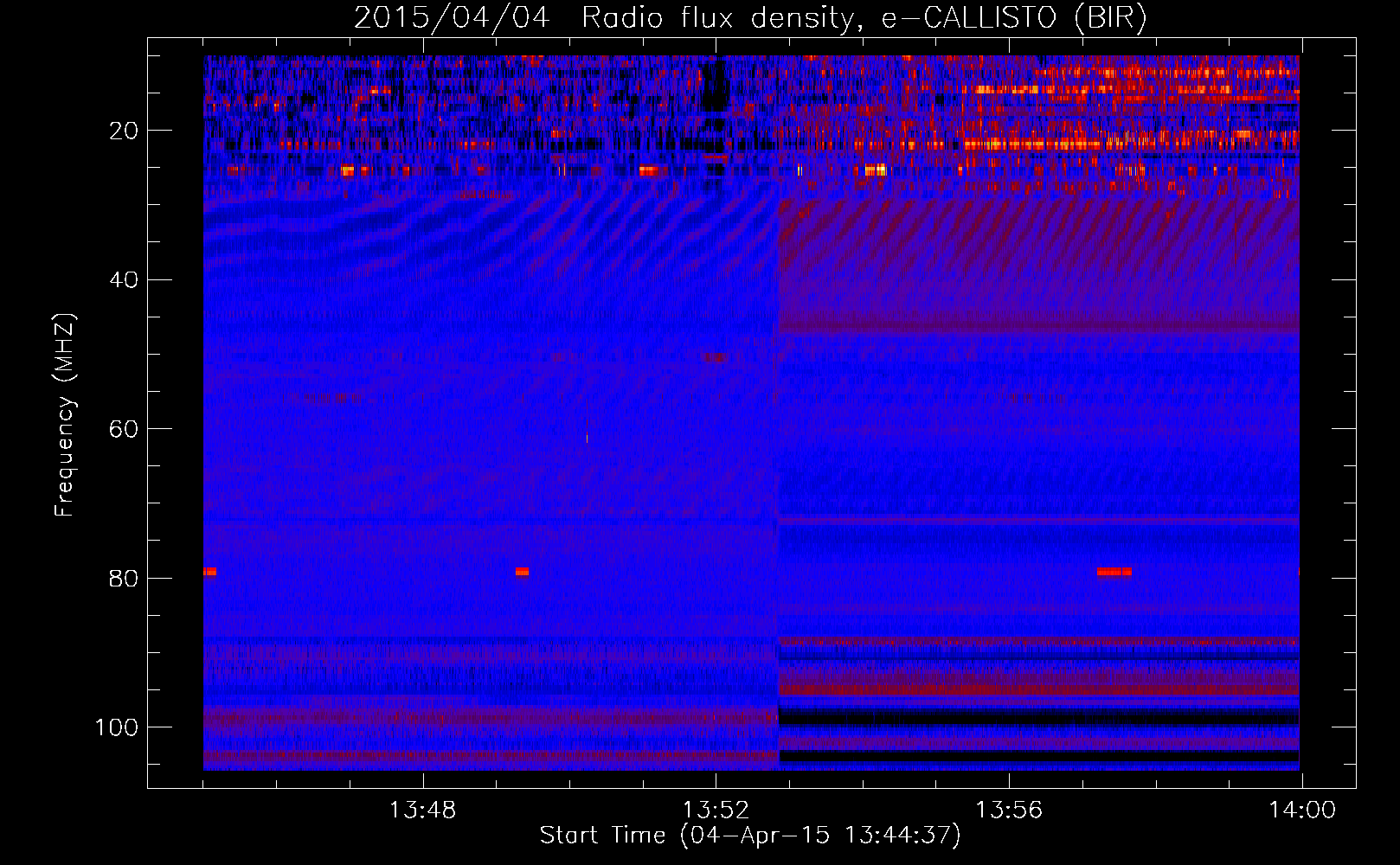Click the 60 MHz frequency tick label
The image size is (1400, 865).
124,429
